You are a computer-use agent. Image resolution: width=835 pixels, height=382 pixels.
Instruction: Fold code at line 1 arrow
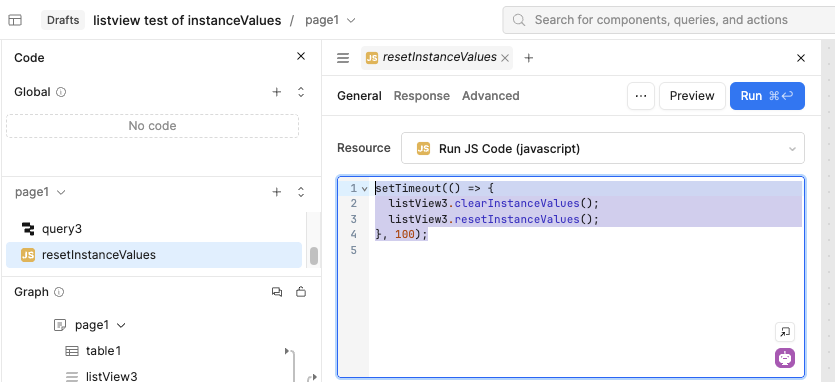point(364,189)
